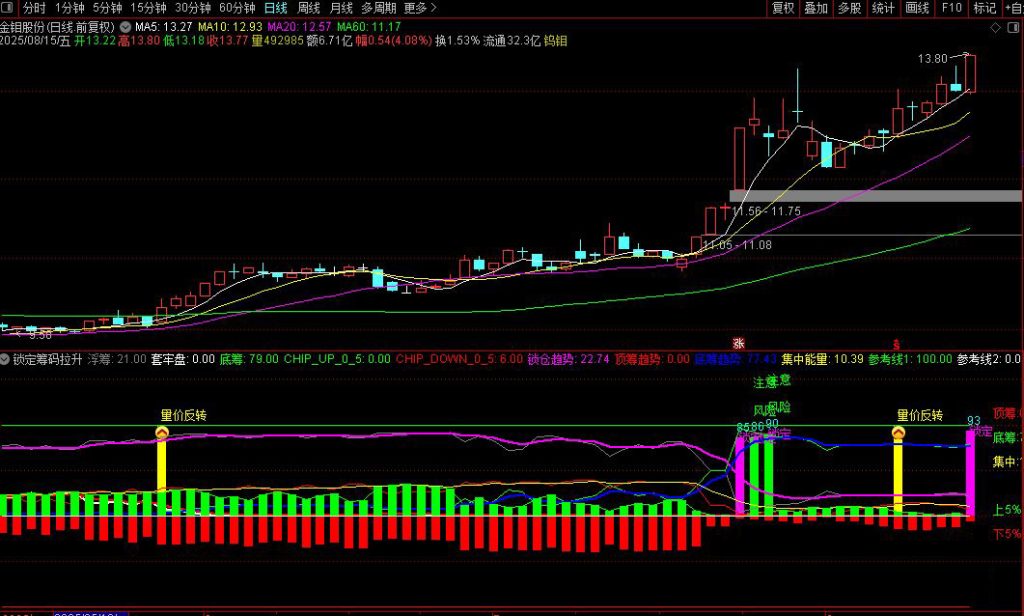Open the 叠加 overlay tool

coord(816,8)
